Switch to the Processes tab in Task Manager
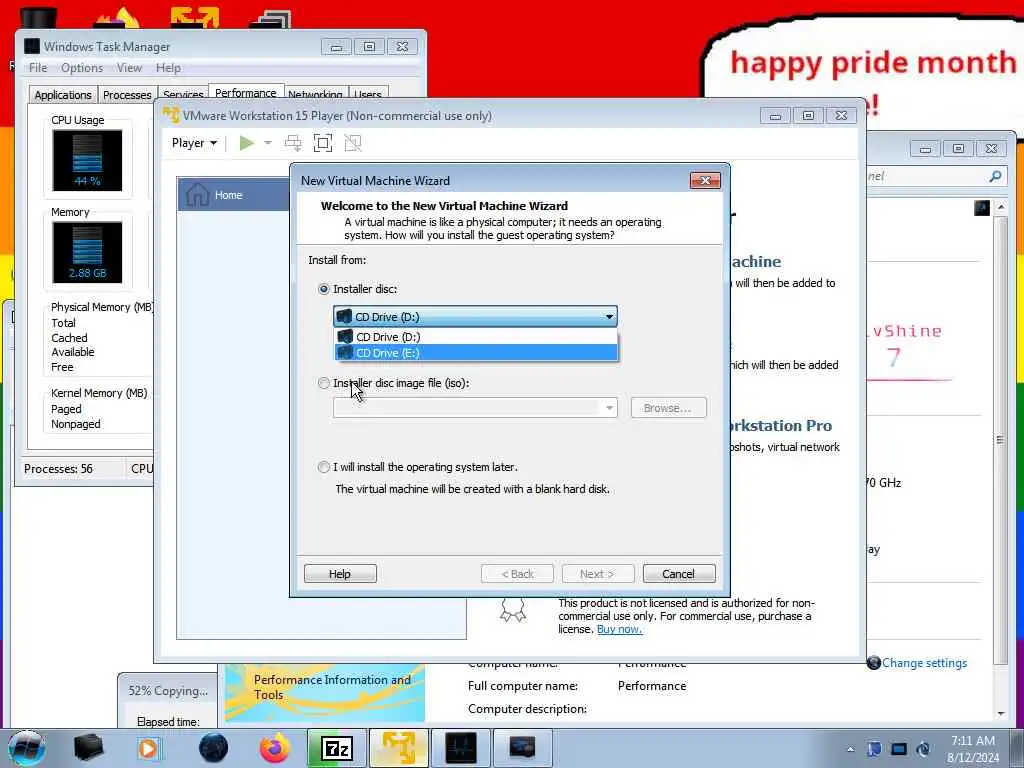Screen dimensions: 1024x768 coord(127,95)
